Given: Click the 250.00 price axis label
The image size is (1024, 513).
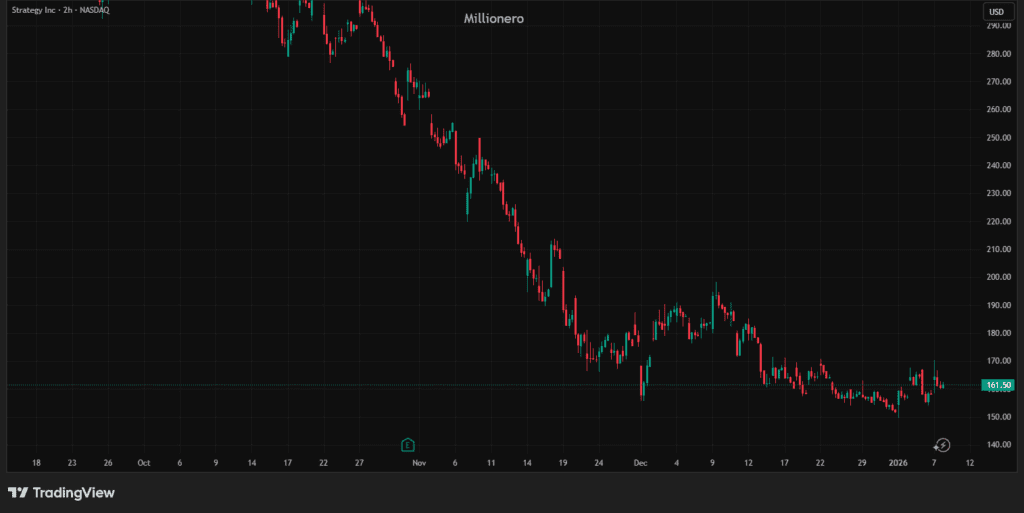Looking at the screenshot, I should pyautogui.click(x=999, y=138).
